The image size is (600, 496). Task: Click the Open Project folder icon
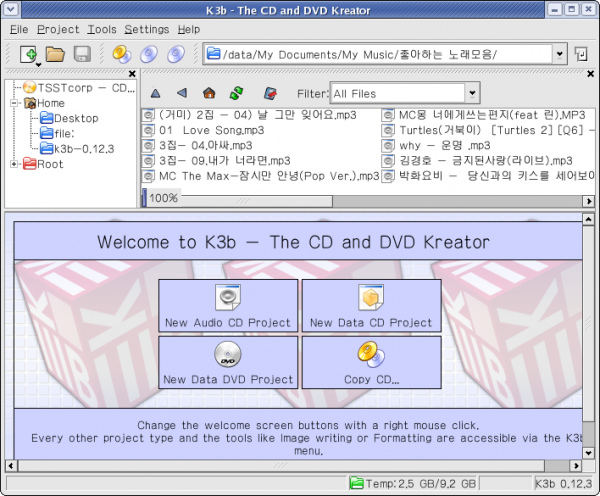(55, 54)
